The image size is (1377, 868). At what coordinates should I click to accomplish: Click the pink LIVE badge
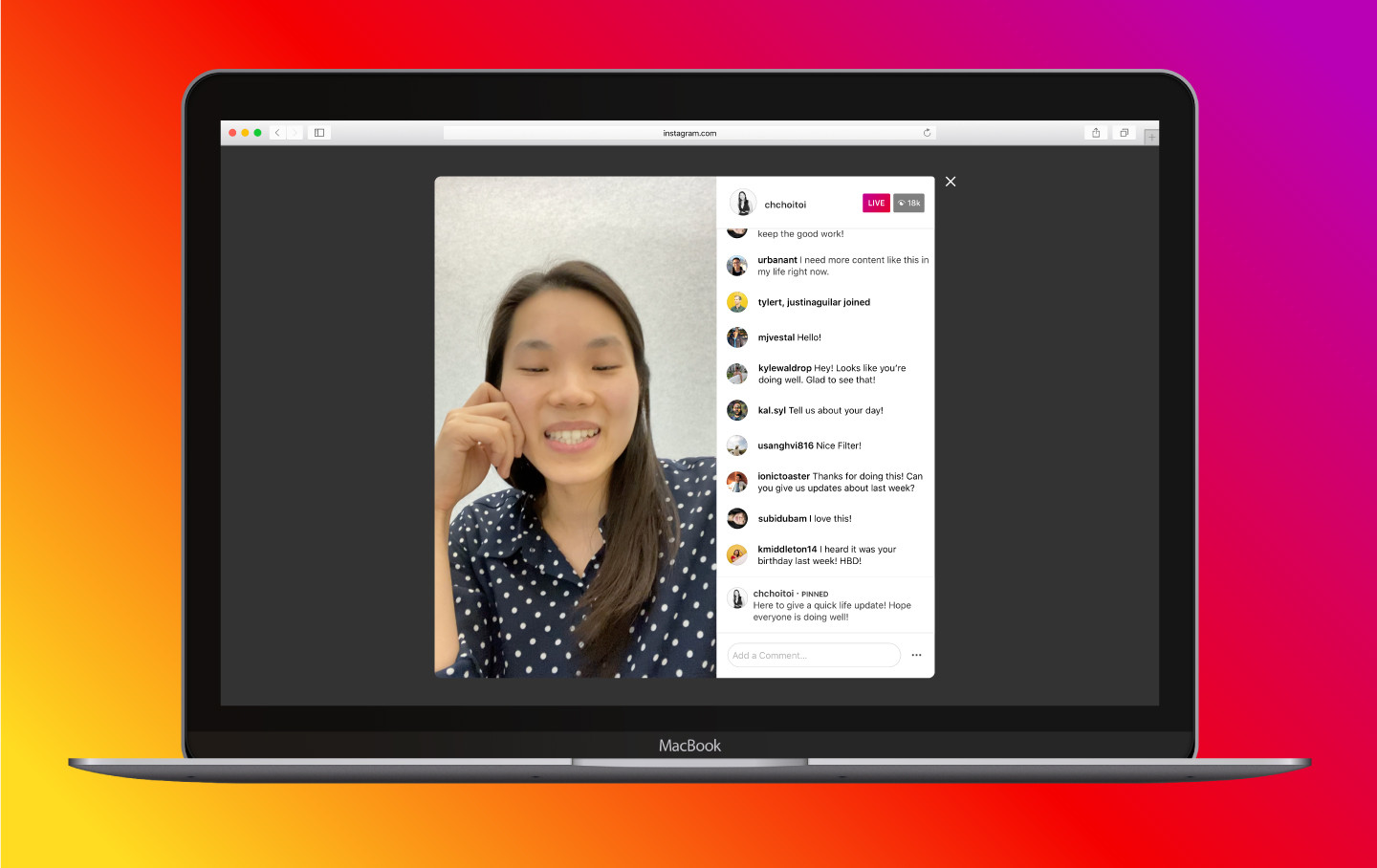(x=876, y=203)
